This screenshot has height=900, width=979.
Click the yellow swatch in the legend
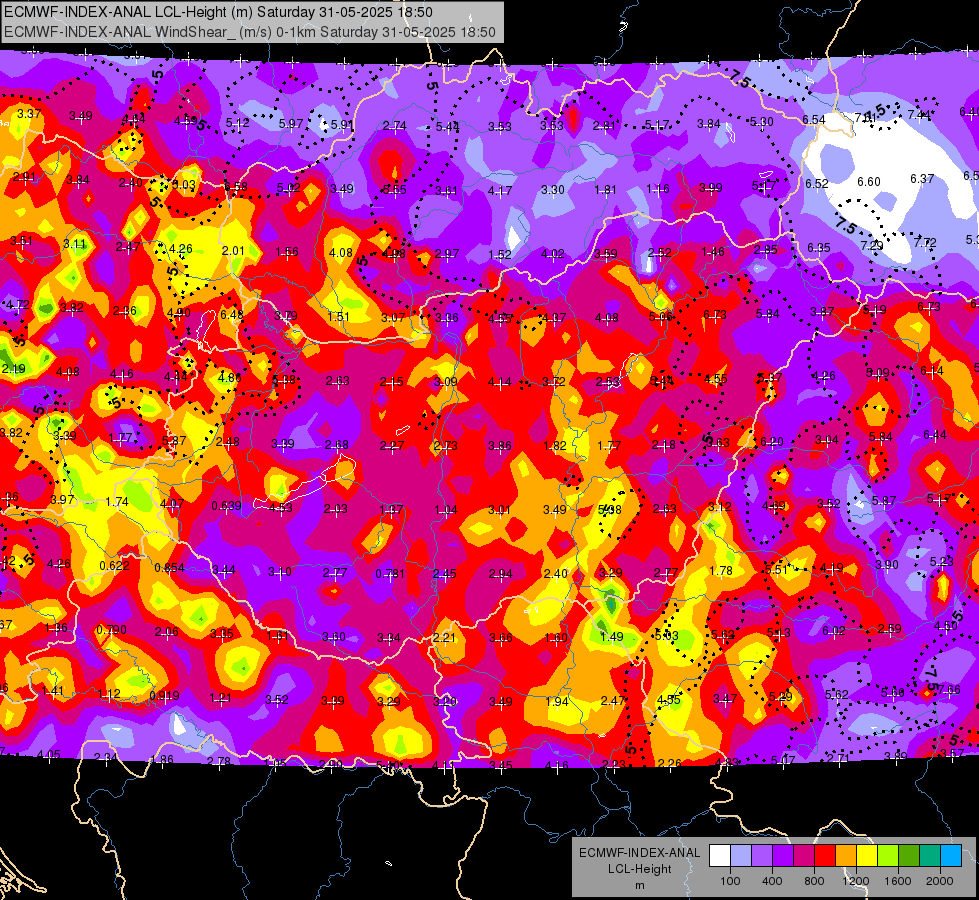click(867, 856)
